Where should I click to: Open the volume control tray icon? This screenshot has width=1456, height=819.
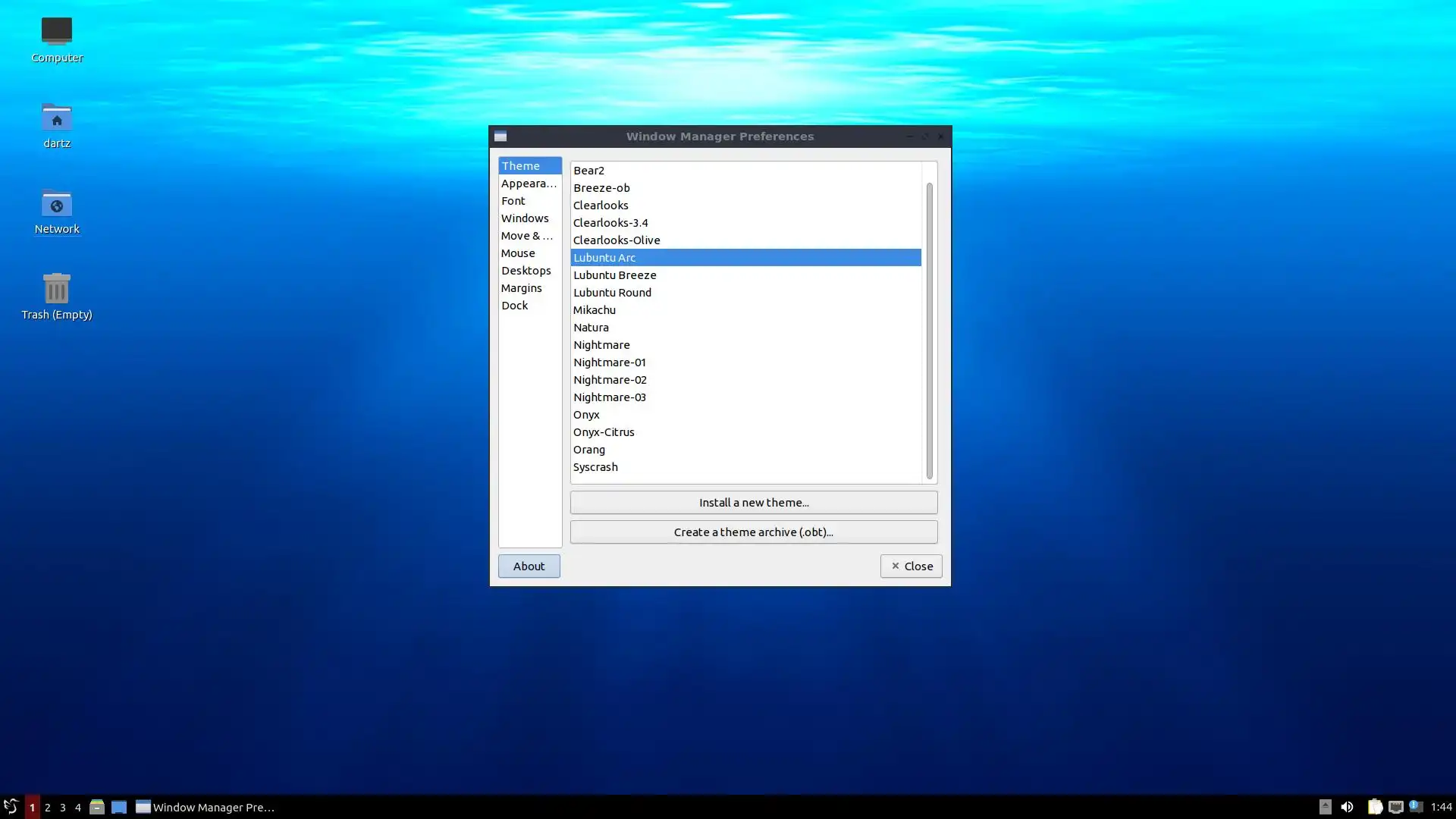pos(1347,807)
